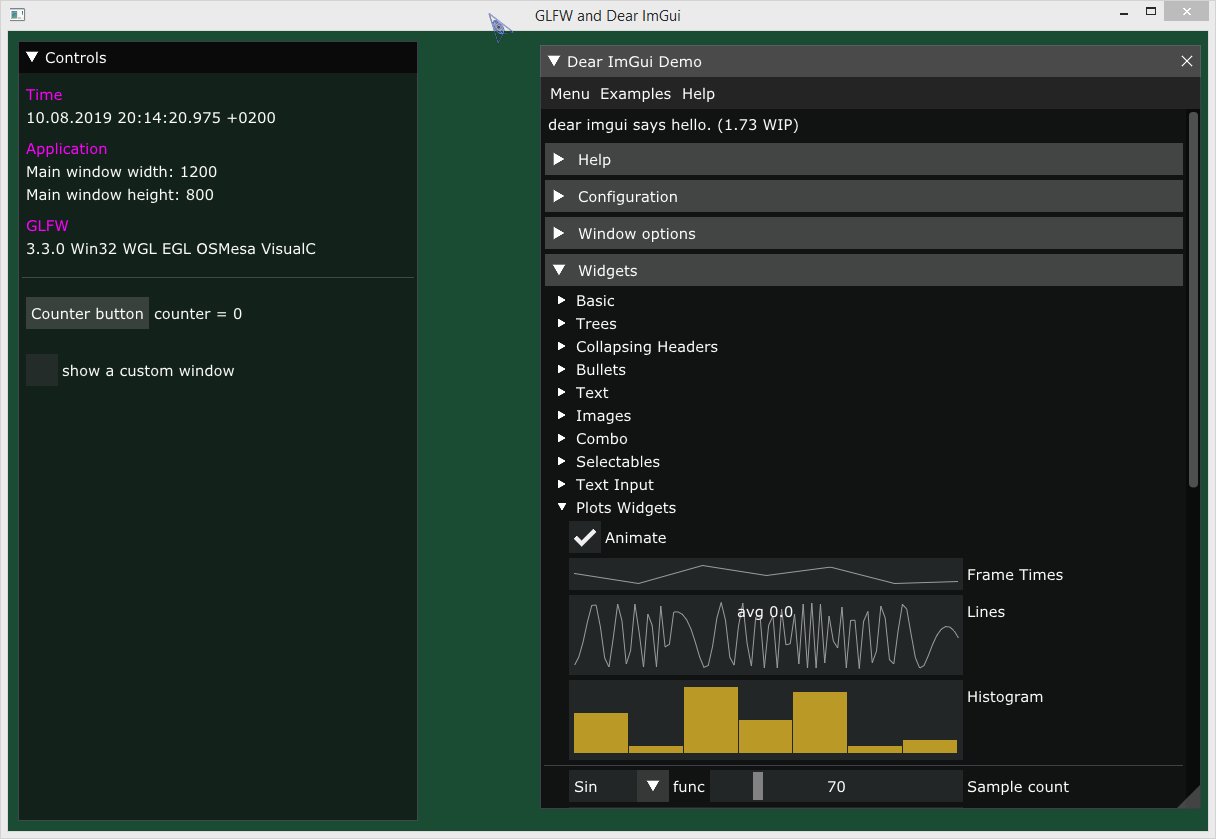Click the 'Lines' plot label
The image size is (1216, 839).
click(x=986, y=611)
